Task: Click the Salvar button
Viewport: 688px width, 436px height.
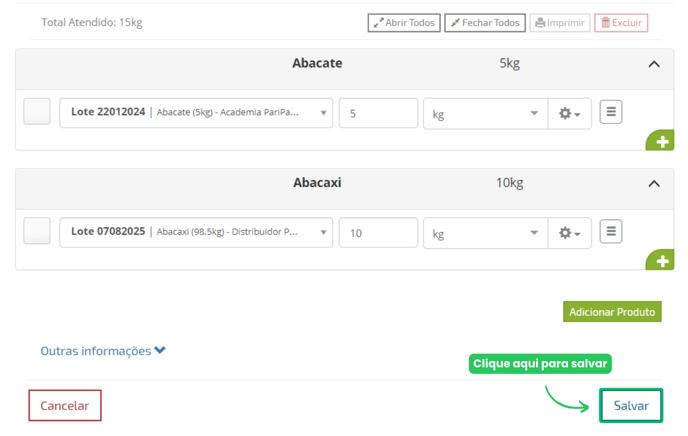Action: click(x=631, y=406)
